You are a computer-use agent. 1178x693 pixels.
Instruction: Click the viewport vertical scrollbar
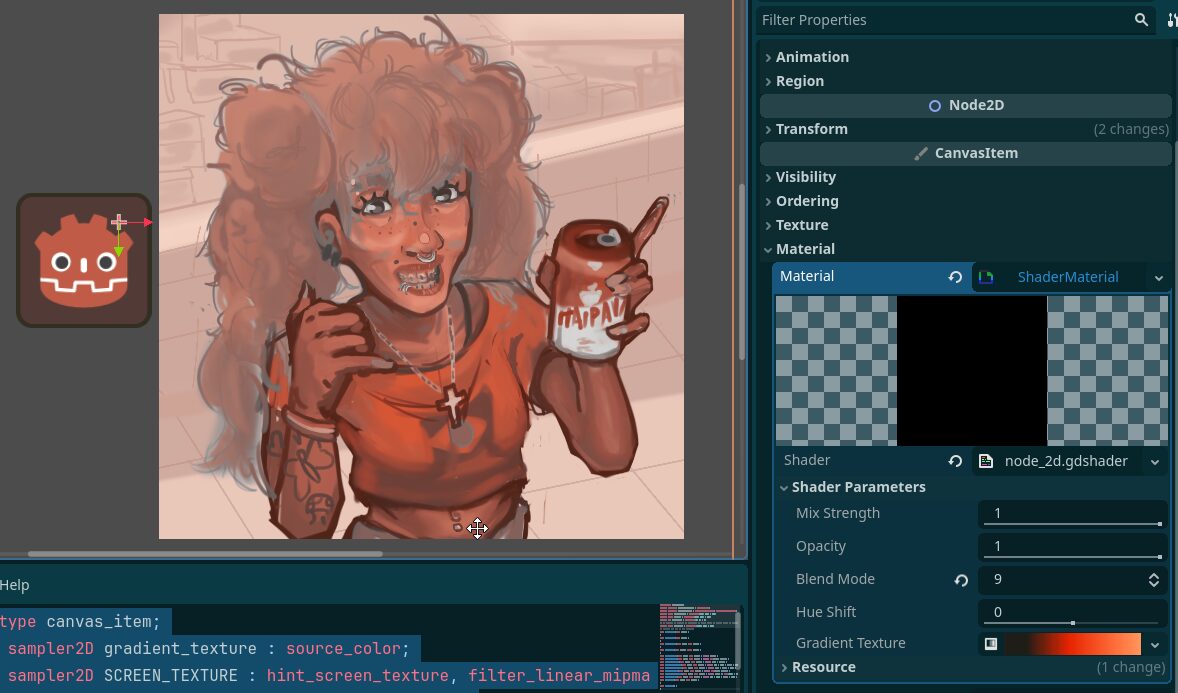pyautogui.click(x=742, y=272)
